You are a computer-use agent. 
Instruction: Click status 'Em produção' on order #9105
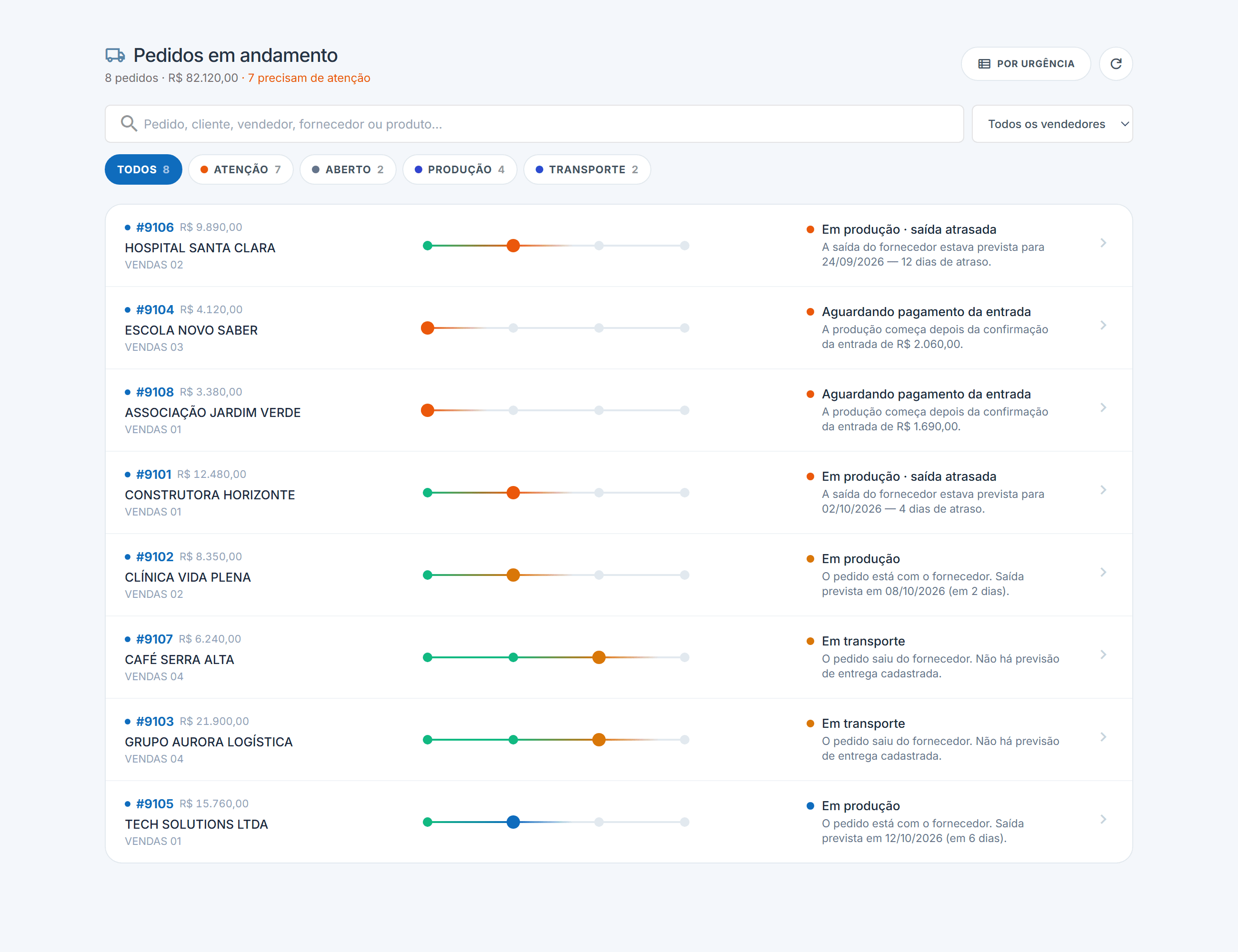tap(860, 806)
